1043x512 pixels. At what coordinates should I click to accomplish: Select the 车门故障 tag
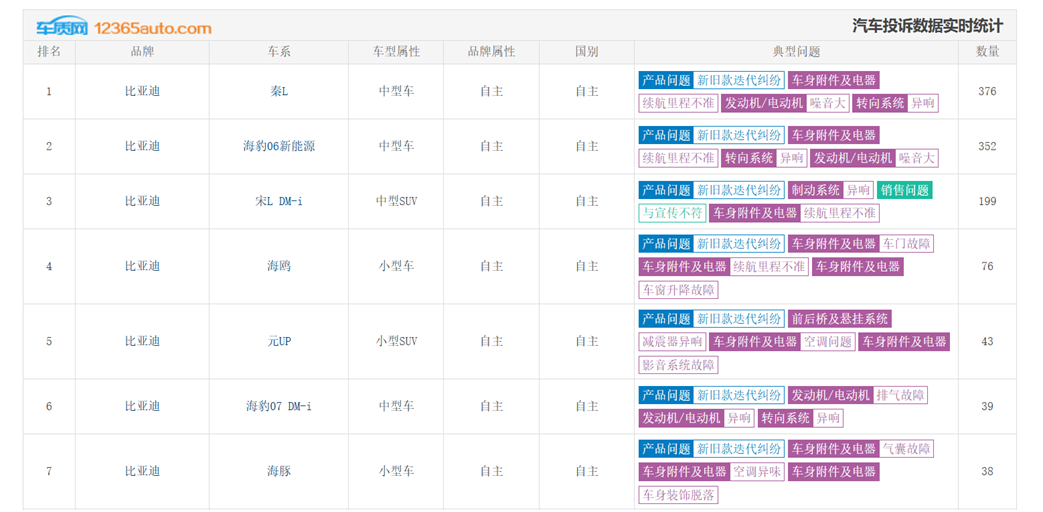tap(907, 243)
